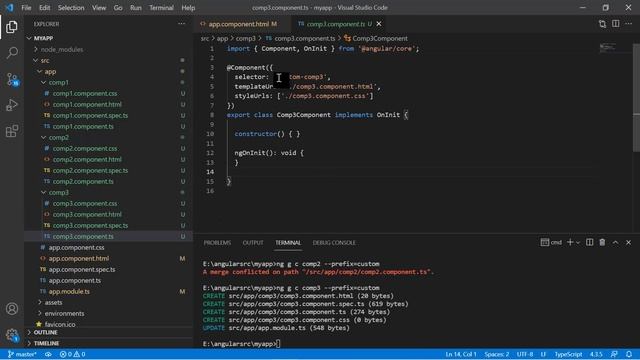Viewport: 640px width, 360px height.
Task: Kill terminal with trash icon
Action: point(602,242)
